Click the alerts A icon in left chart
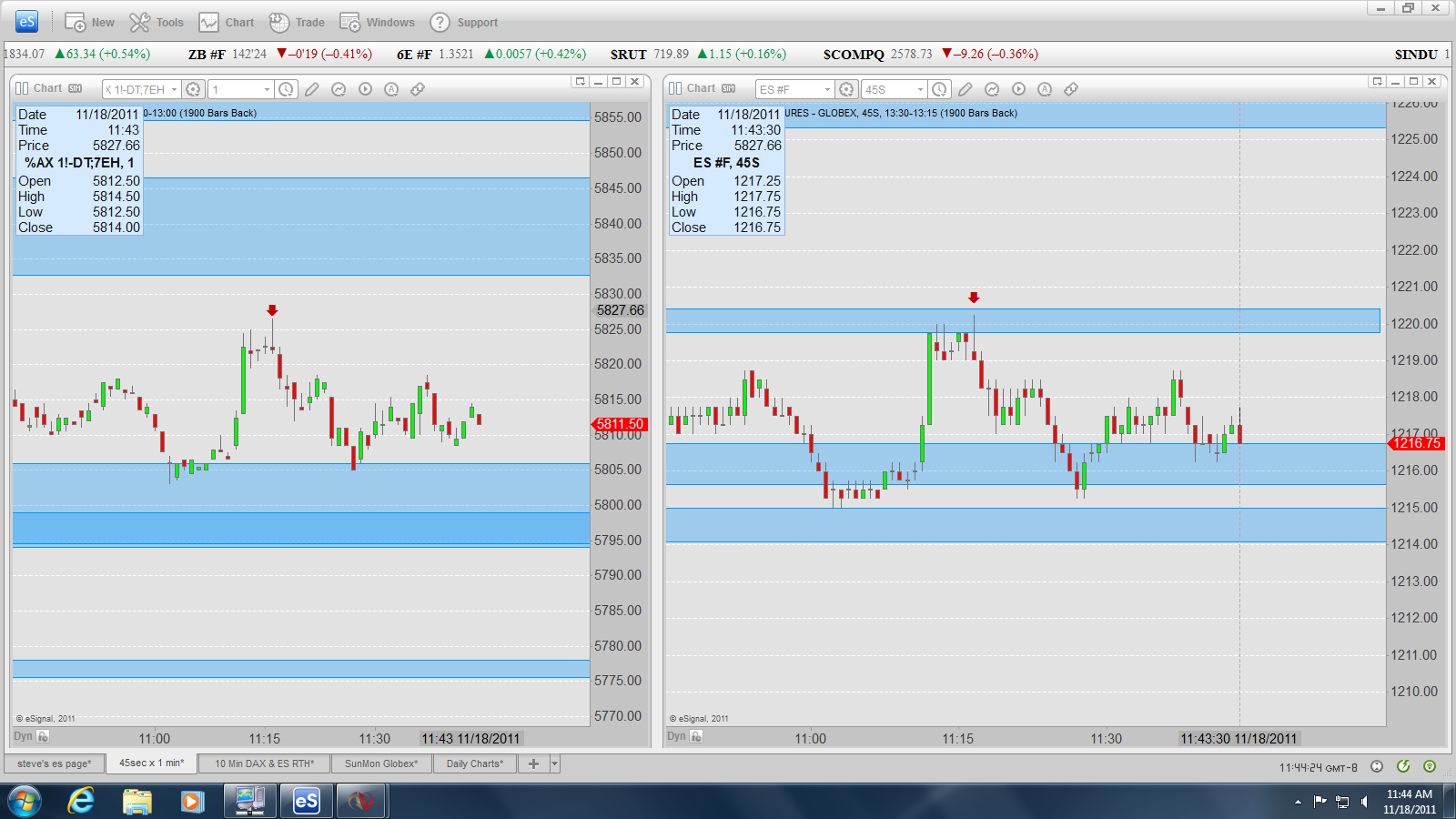Image resolution: width=1456 pixels, height=819 pixels. click(391, 89)
